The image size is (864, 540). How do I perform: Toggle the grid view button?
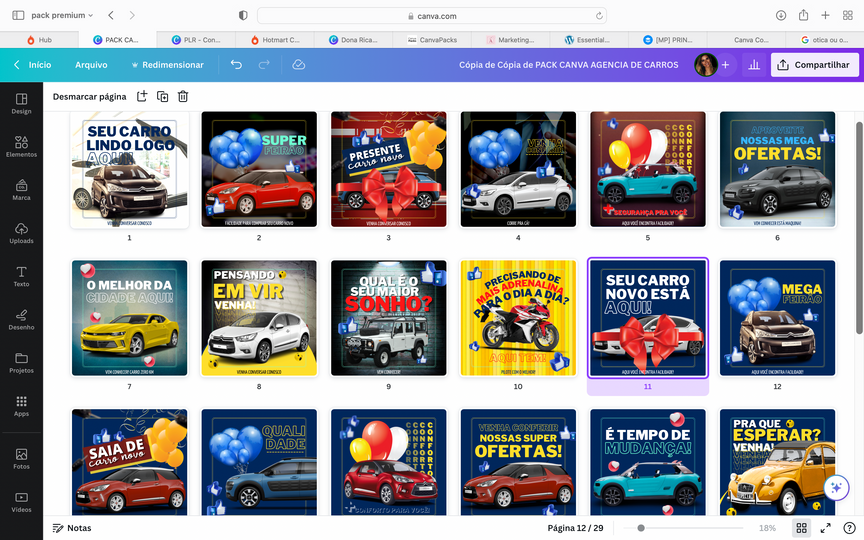click(x=801, y=528)
